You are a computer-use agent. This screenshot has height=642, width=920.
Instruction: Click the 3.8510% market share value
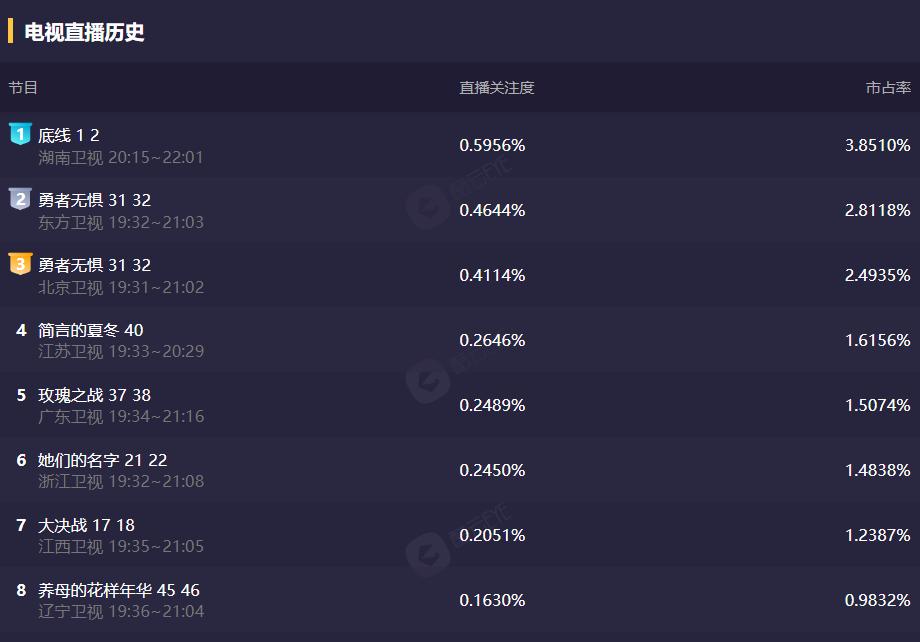pyautogui.click(x=877, y=145)
